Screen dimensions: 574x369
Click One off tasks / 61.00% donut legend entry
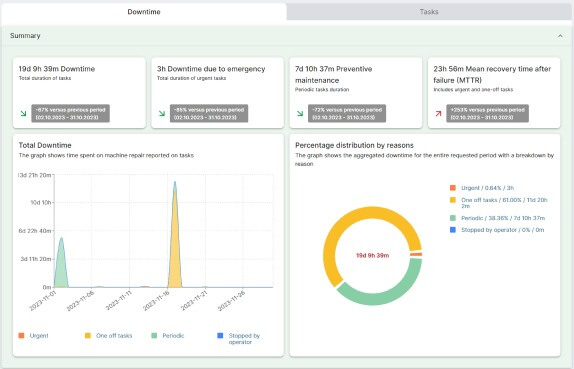coord(504,203)
